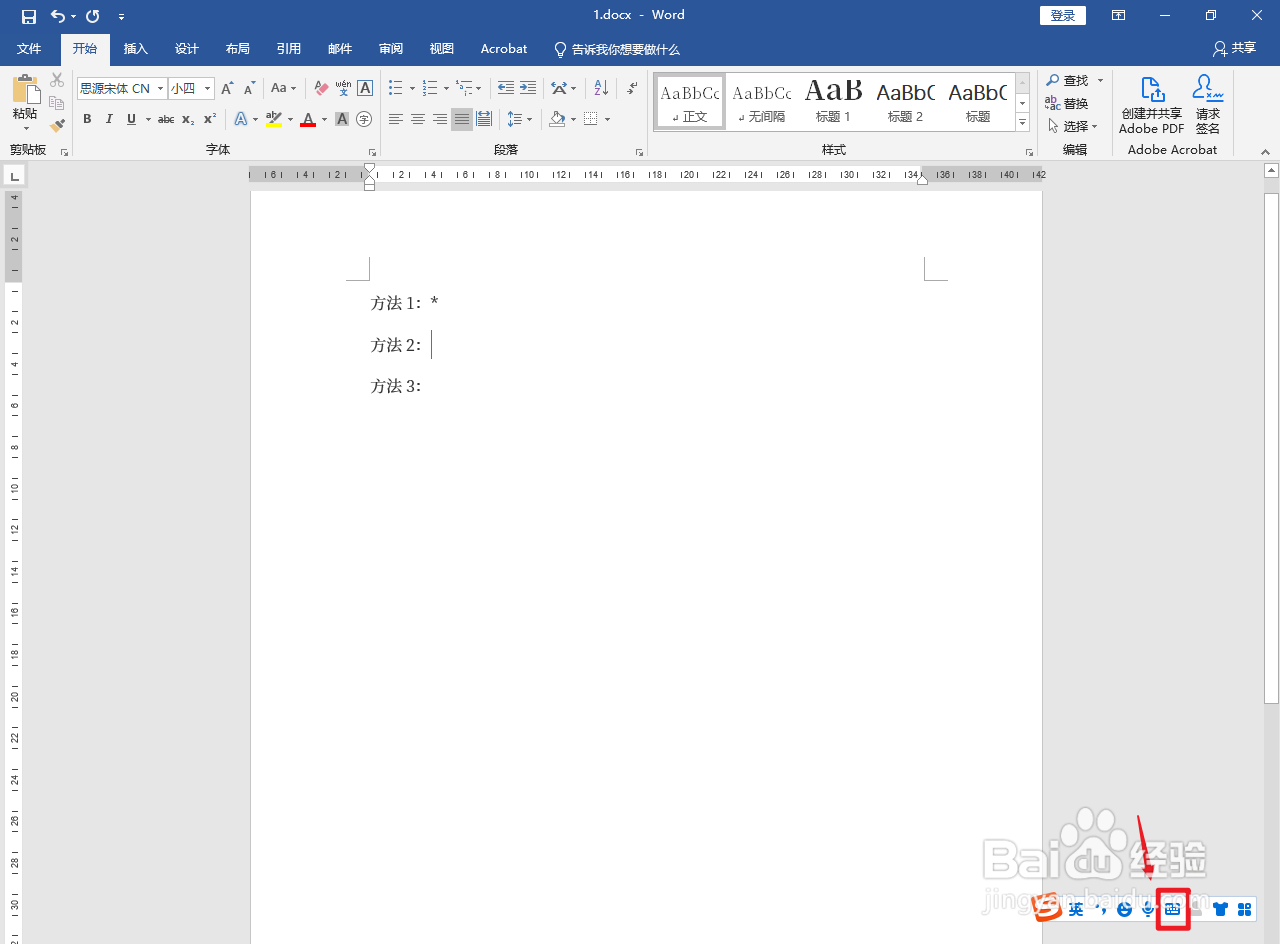Click the Sogou S logo
The image size is (1280, 944).
pyautogui.click(x=1048, y=908)
